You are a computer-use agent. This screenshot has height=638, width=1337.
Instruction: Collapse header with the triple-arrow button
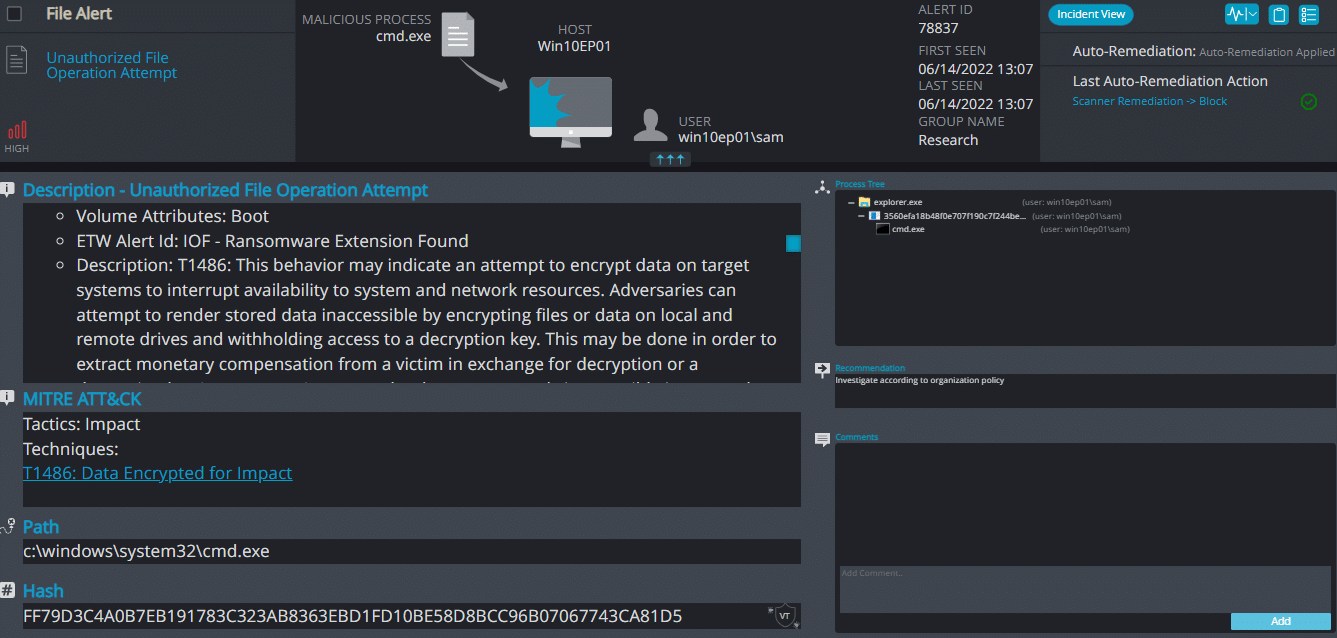click(670, 159)
